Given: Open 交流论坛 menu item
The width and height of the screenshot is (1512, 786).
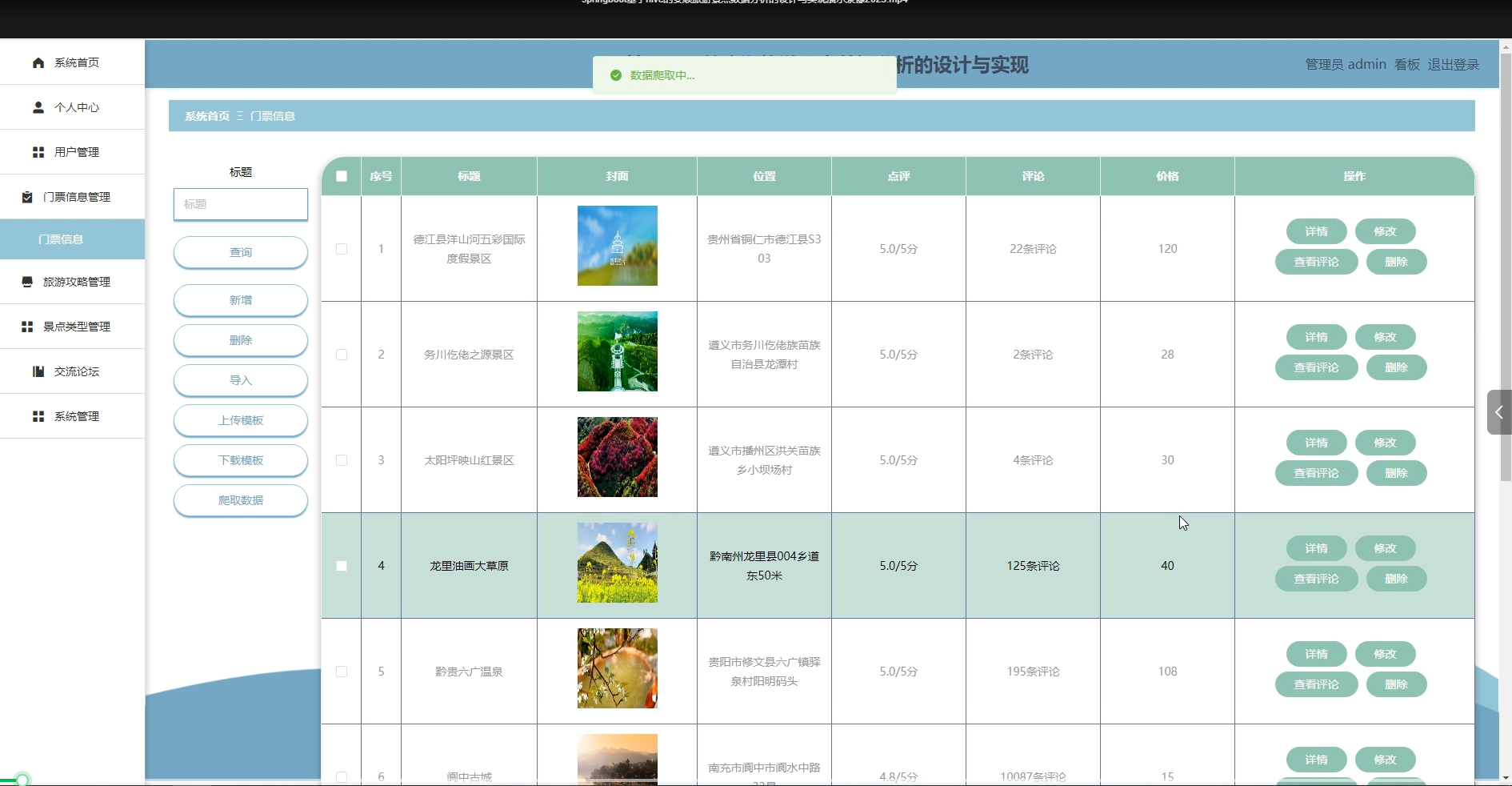Looking at the screenshot, I should [72, 371].
